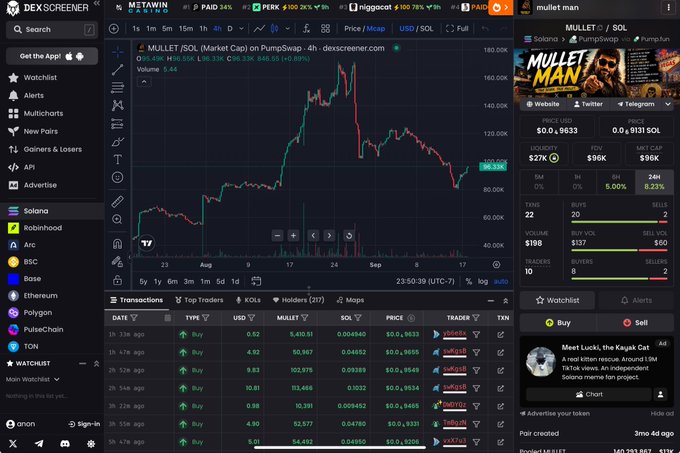Zoom out the chart with minus button

pos(278,236)
